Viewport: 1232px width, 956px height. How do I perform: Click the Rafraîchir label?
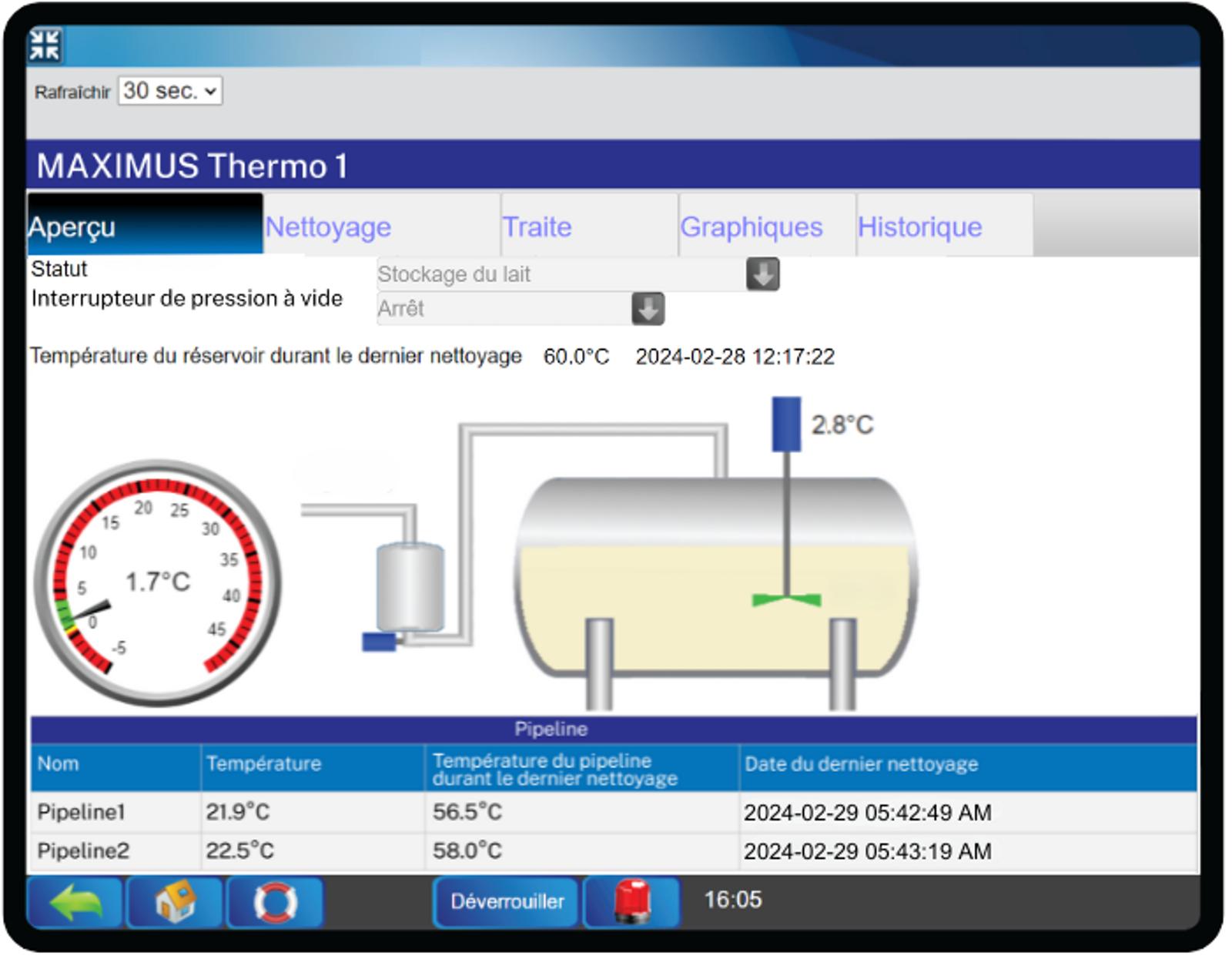pyautogui.click(x=72, y=92)
